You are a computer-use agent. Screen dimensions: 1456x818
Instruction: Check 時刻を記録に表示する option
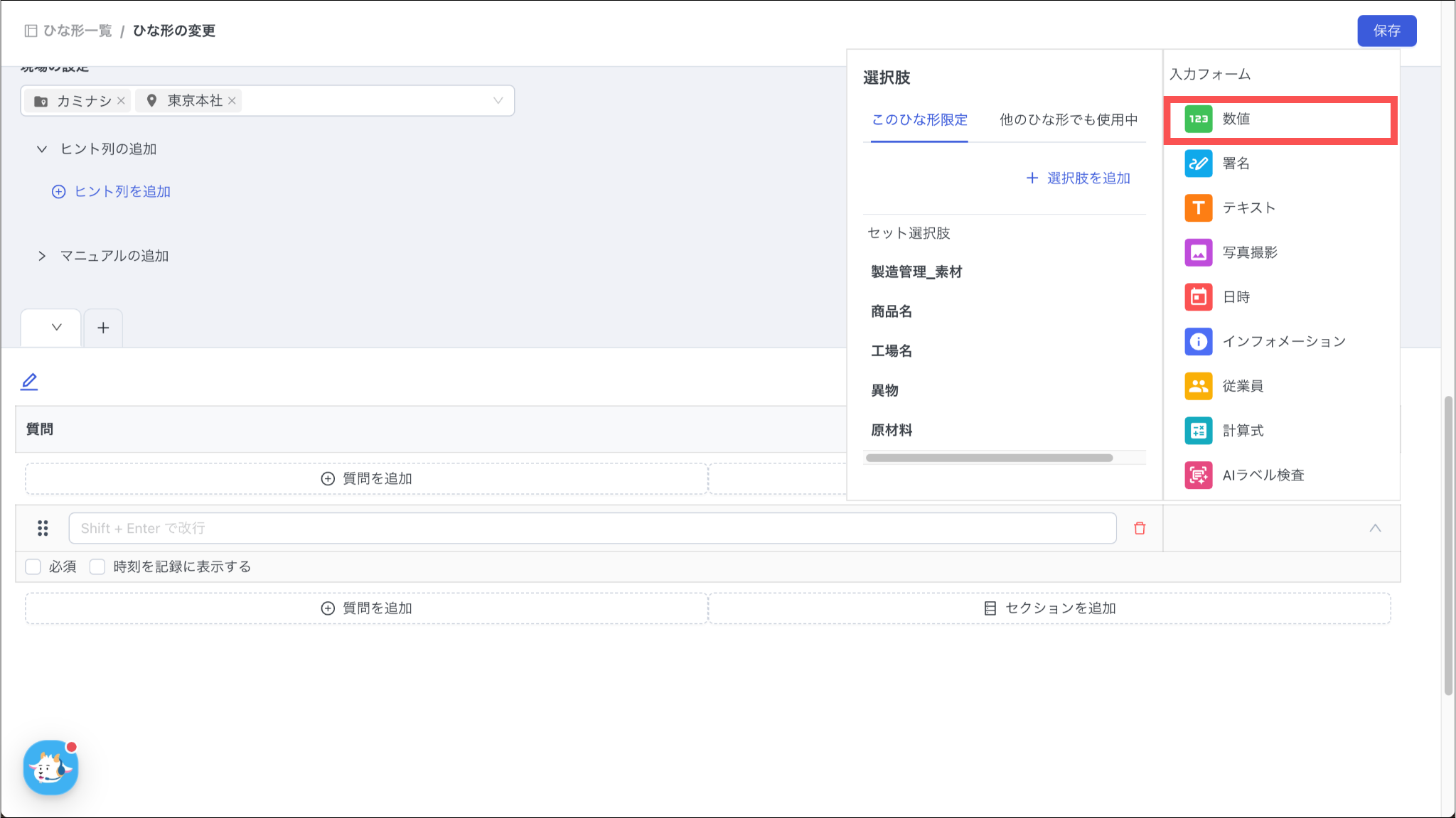tap(97, 566)
